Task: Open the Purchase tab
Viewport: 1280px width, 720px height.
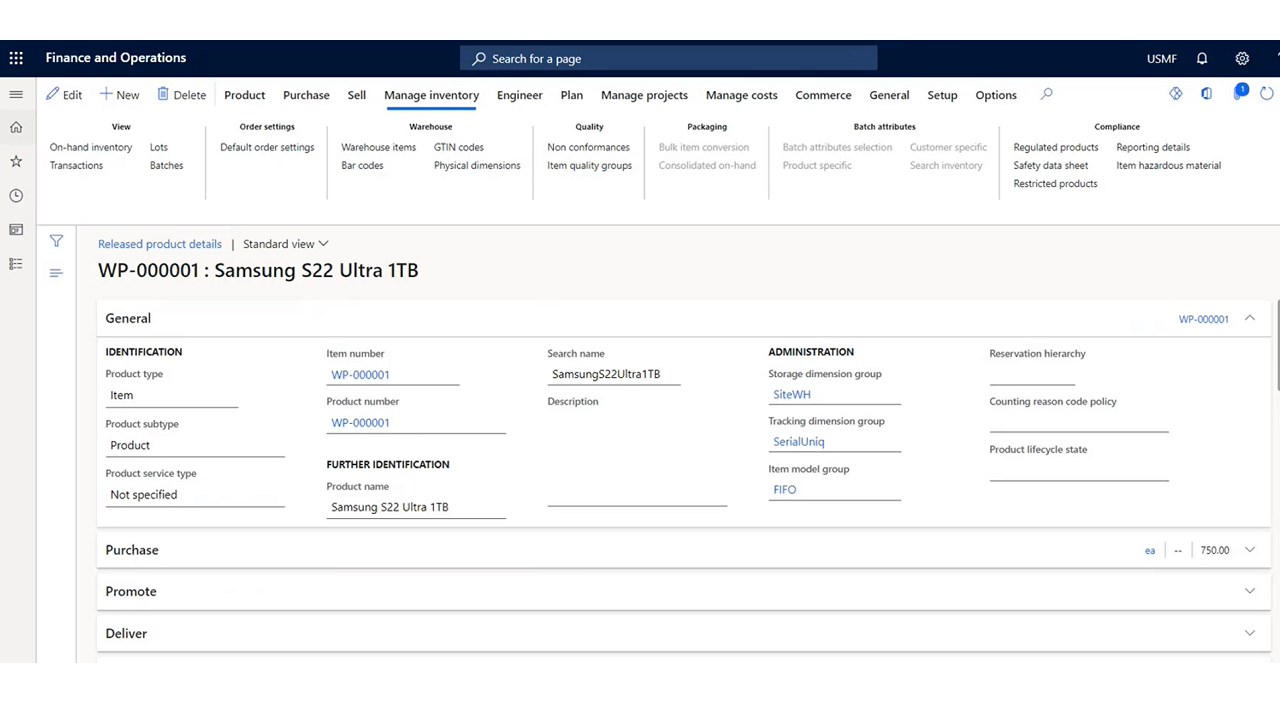Action: [306, 95]
